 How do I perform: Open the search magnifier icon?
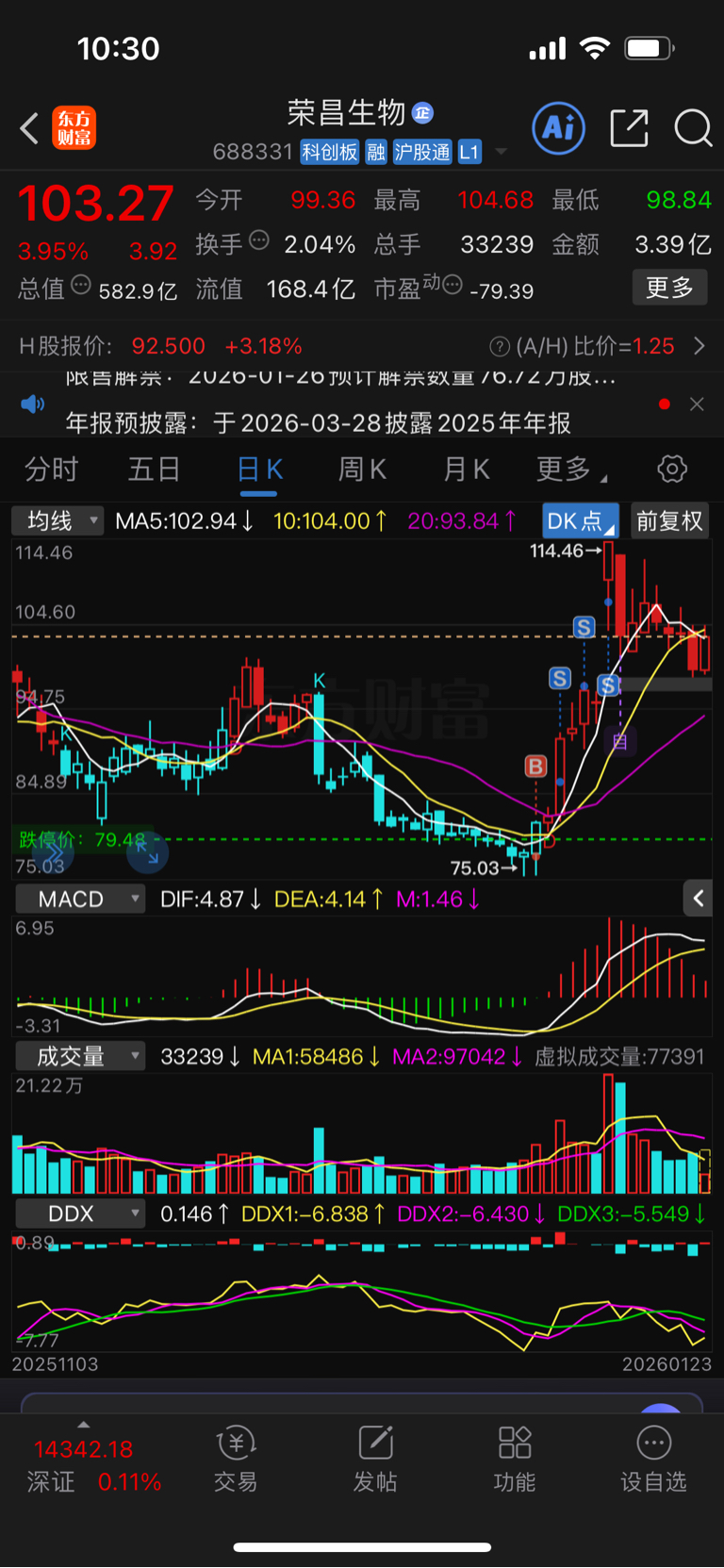693,127
